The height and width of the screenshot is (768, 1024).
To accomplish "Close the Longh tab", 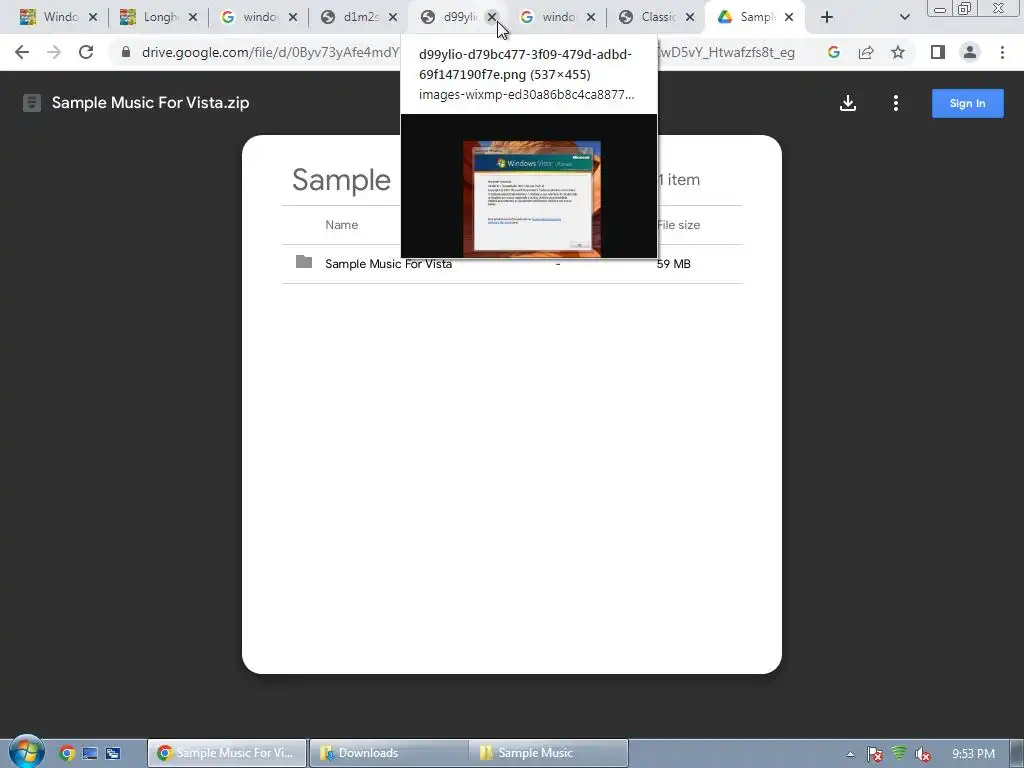I will coord(193,18).
